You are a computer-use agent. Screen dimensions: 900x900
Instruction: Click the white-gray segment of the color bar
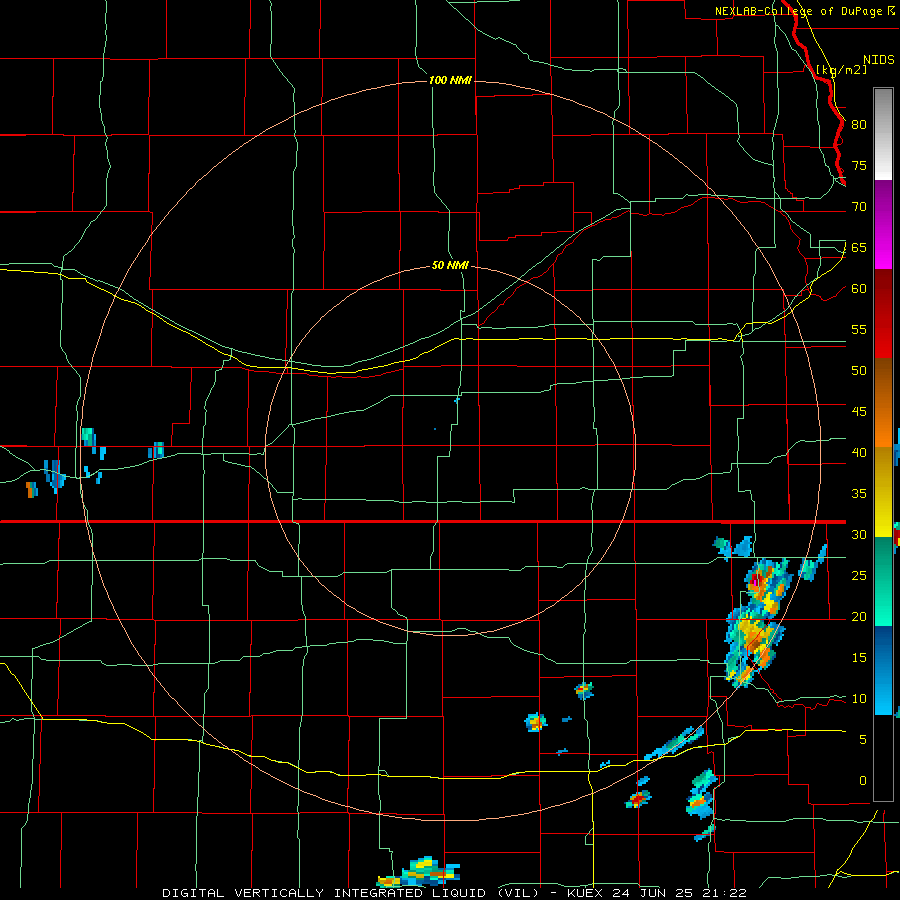[x=883, y=134]
